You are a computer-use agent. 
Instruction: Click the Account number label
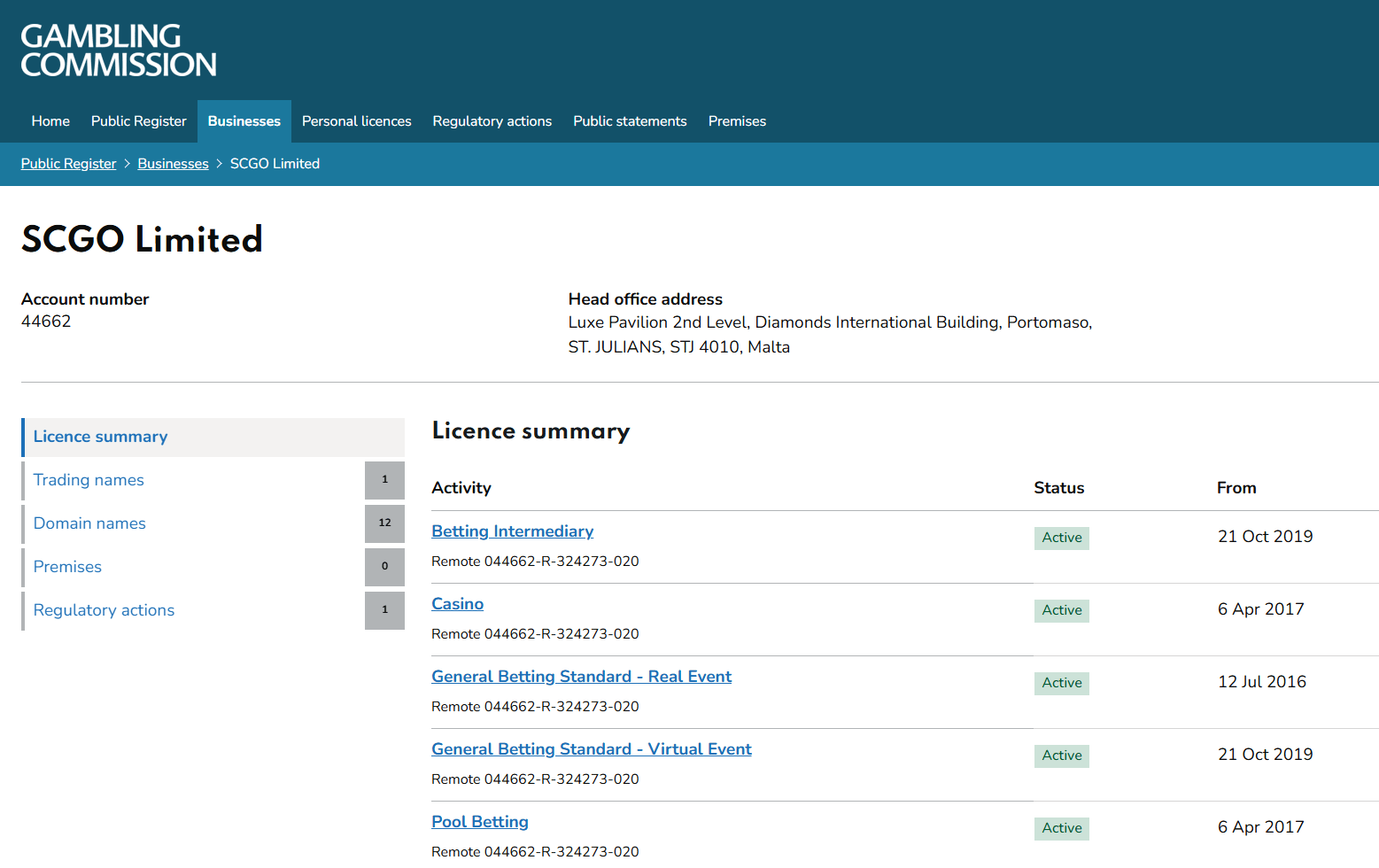pyautogui.click(x=85, y=299)
